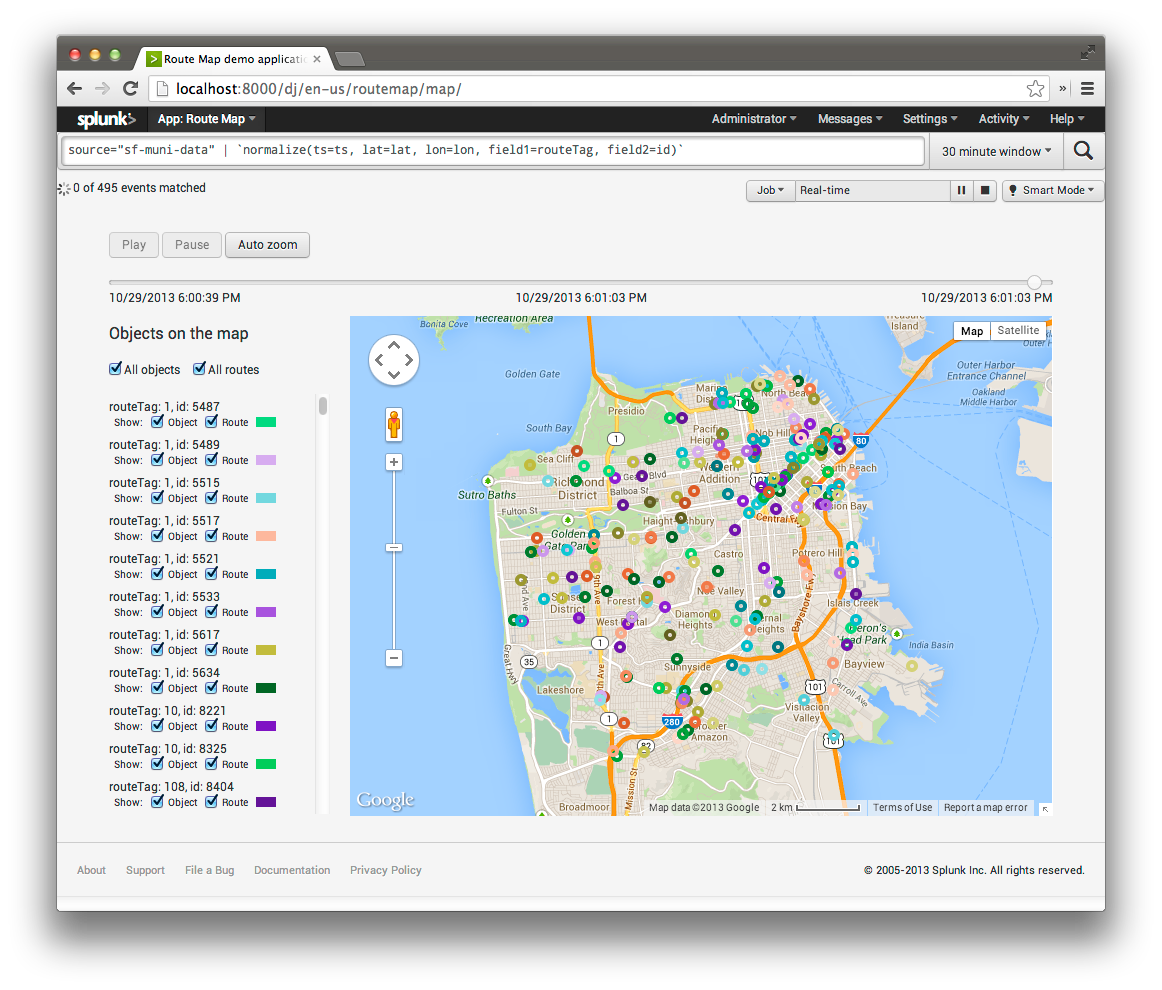The height and width of the screenshot is (990, 1162).
Task: Open File a Bug link
Action: pyautogui.click(x=210, y=870)
